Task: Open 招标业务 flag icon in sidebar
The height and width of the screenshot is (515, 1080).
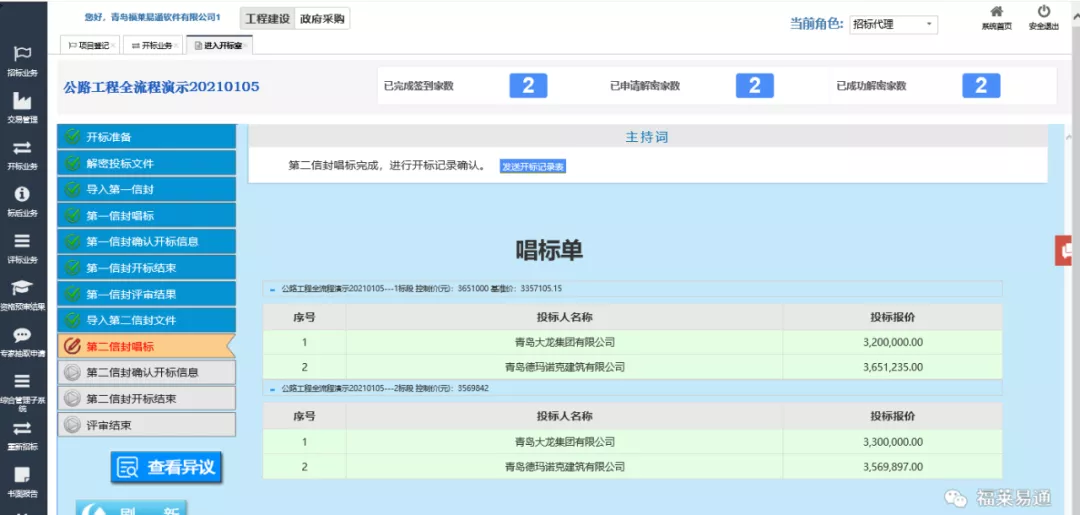Action: (x=22, y=54)
